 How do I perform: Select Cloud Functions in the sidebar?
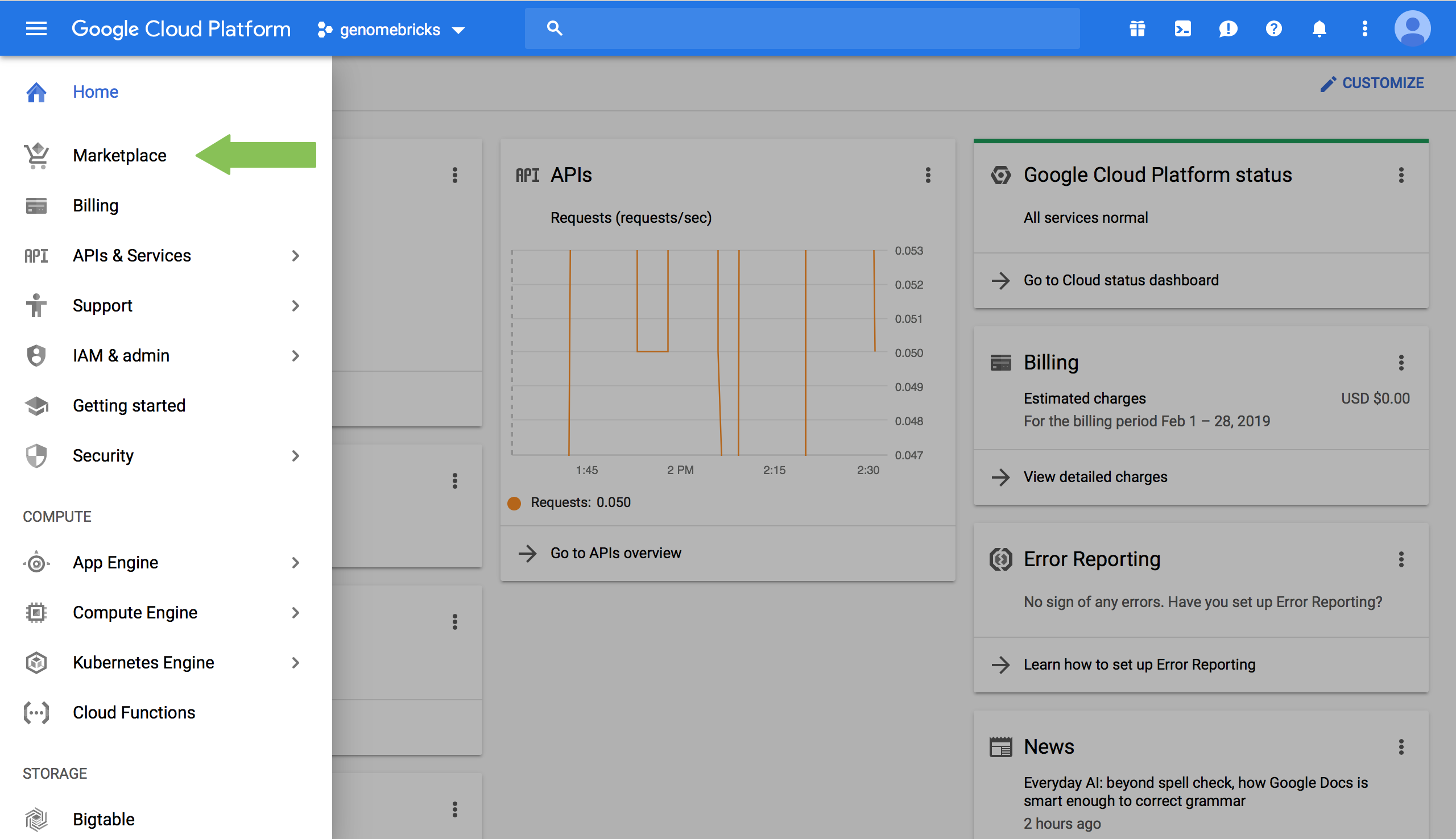134,713
